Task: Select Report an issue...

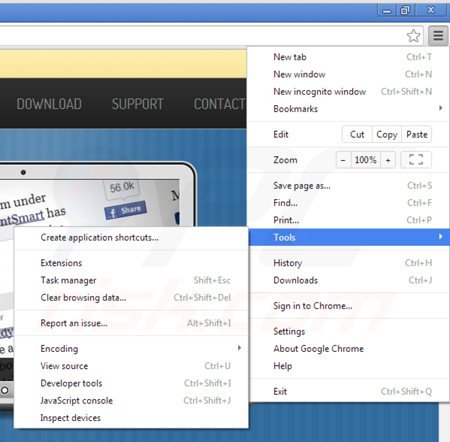Action: [131, 323]
